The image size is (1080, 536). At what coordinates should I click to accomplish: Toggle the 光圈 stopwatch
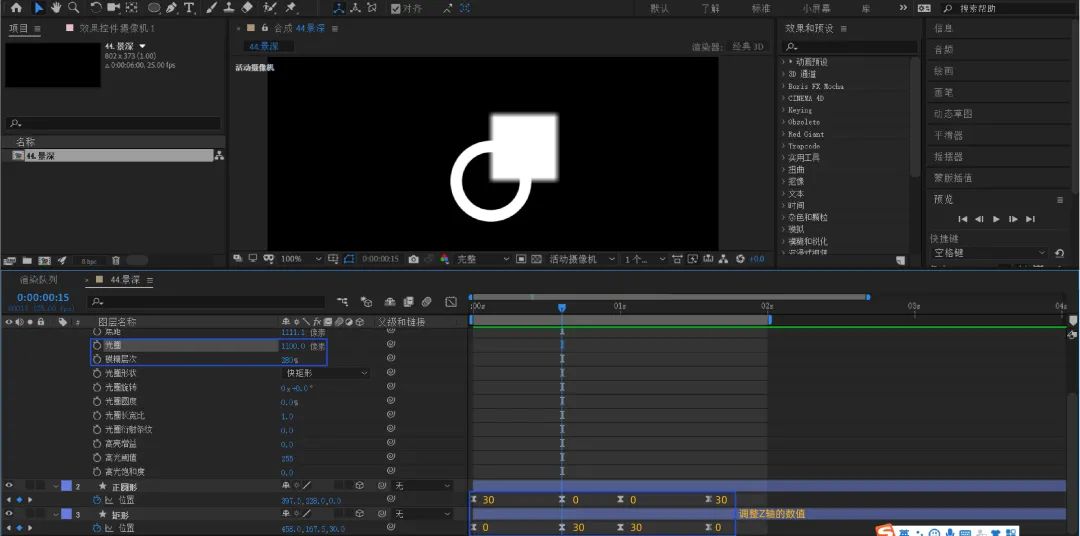click(97, 345)
